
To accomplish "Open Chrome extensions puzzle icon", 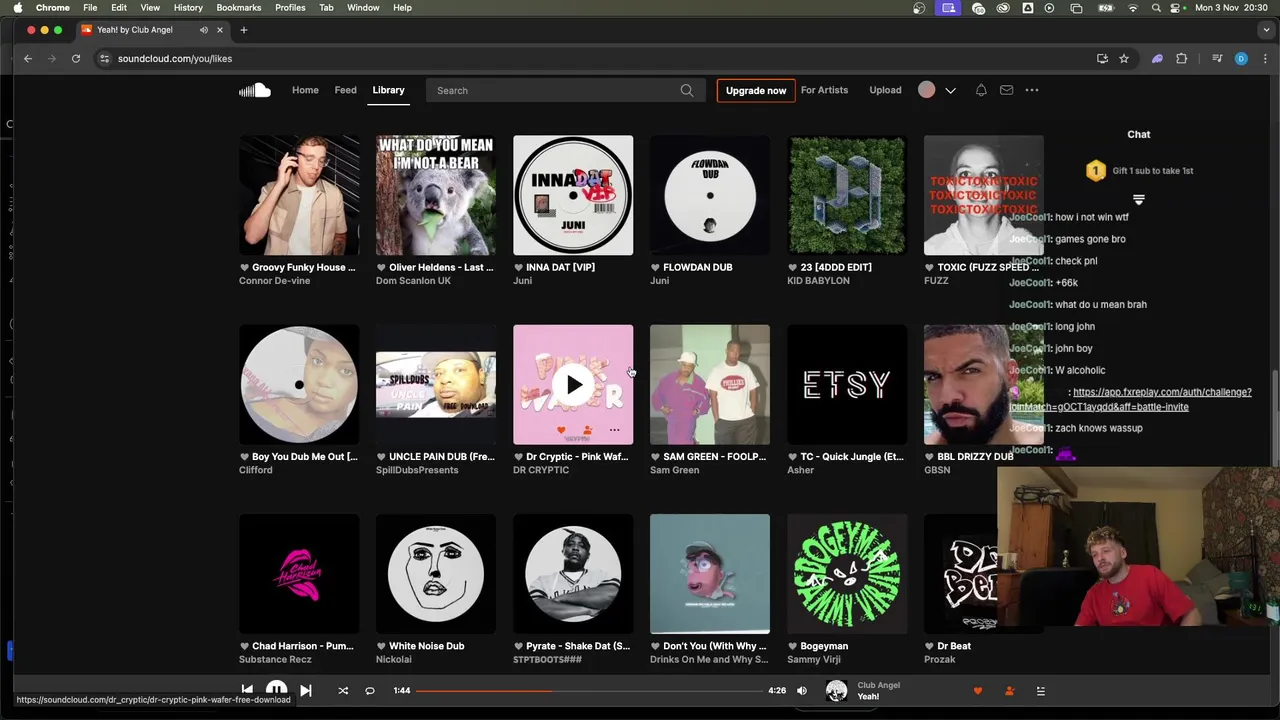I will pos(1181,59).
